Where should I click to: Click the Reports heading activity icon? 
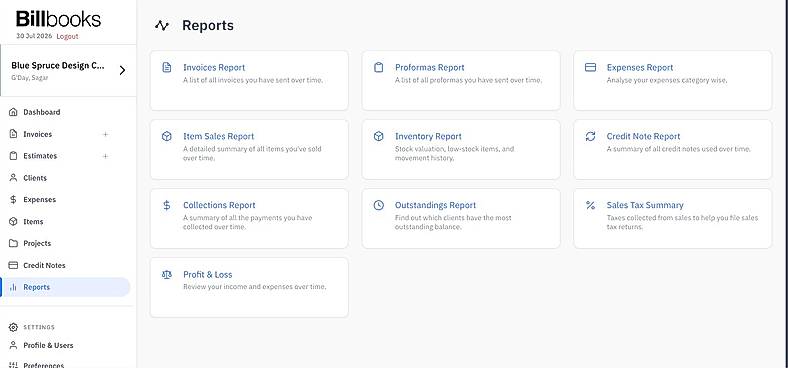coord(162,26)
